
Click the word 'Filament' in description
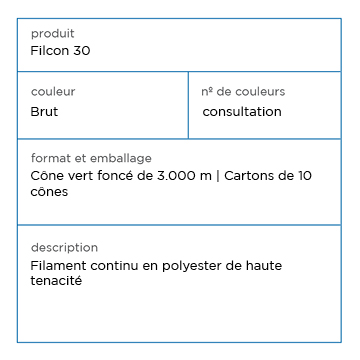click(59, 266)
